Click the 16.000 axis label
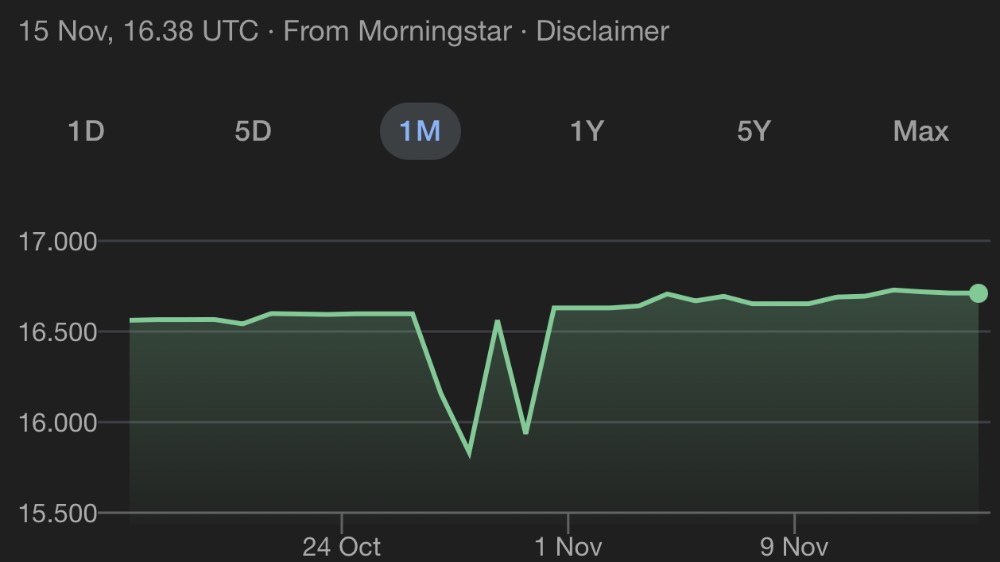Viewport: 1000px width, 562px height. click(x=56, y=422)
